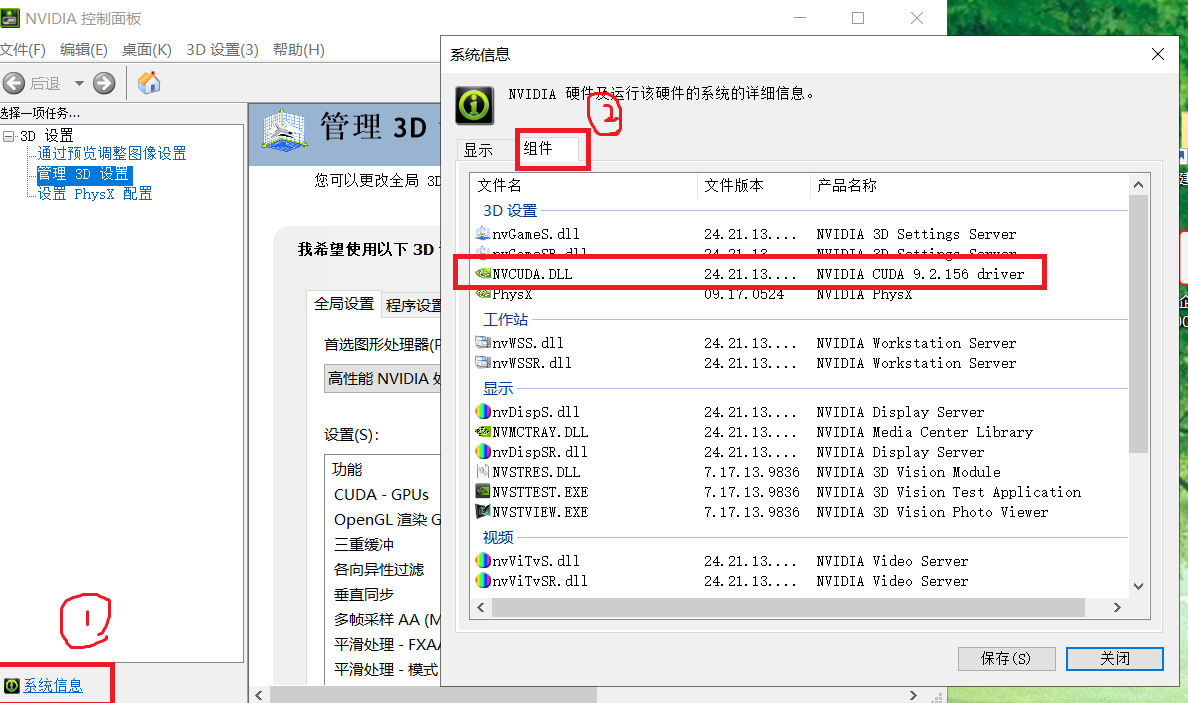Click the nvDispS.dll file icon

[x=483, y=411]
